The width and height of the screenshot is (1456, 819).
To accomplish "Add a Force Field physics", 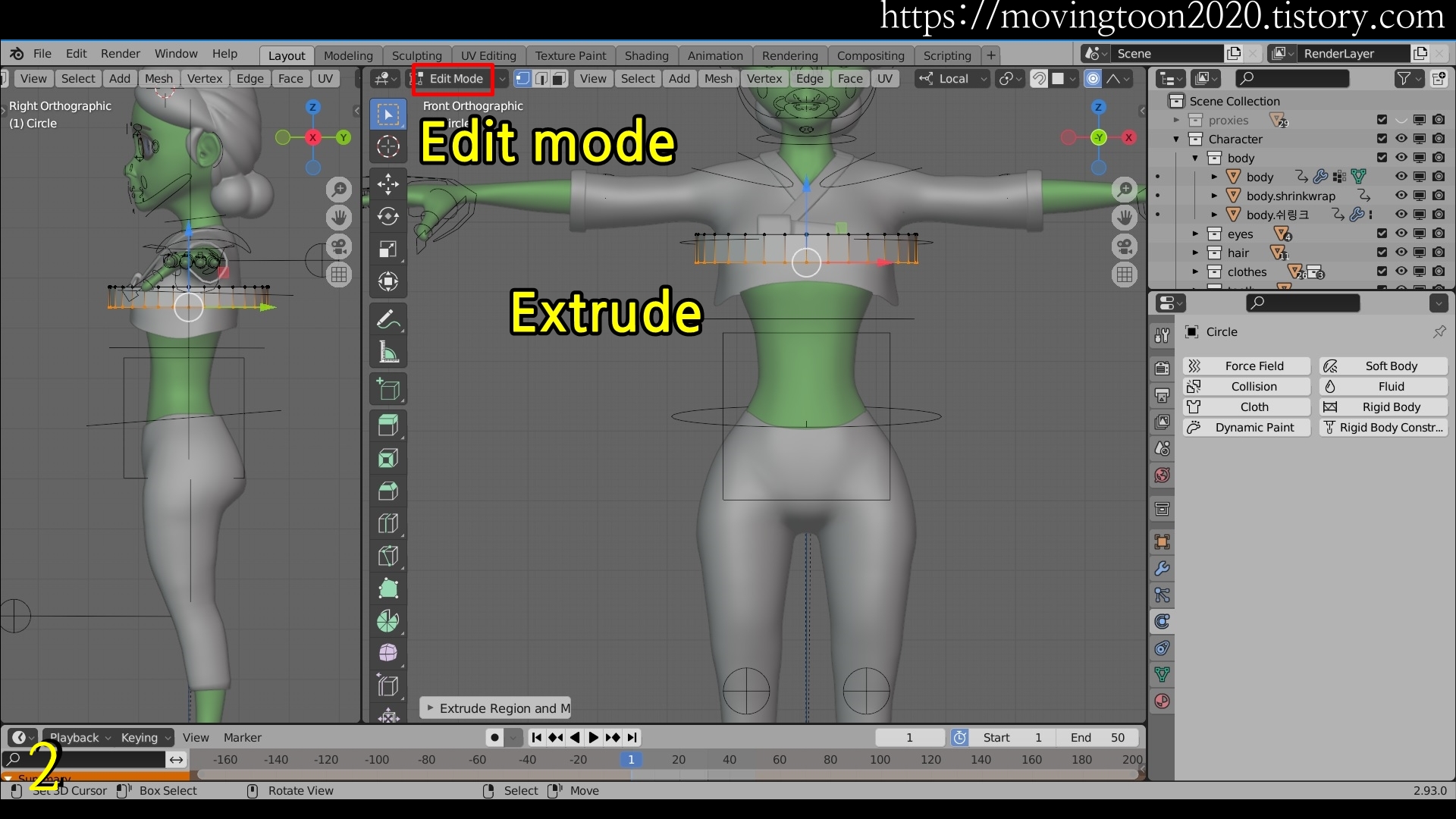I will tap(1247, 366).
